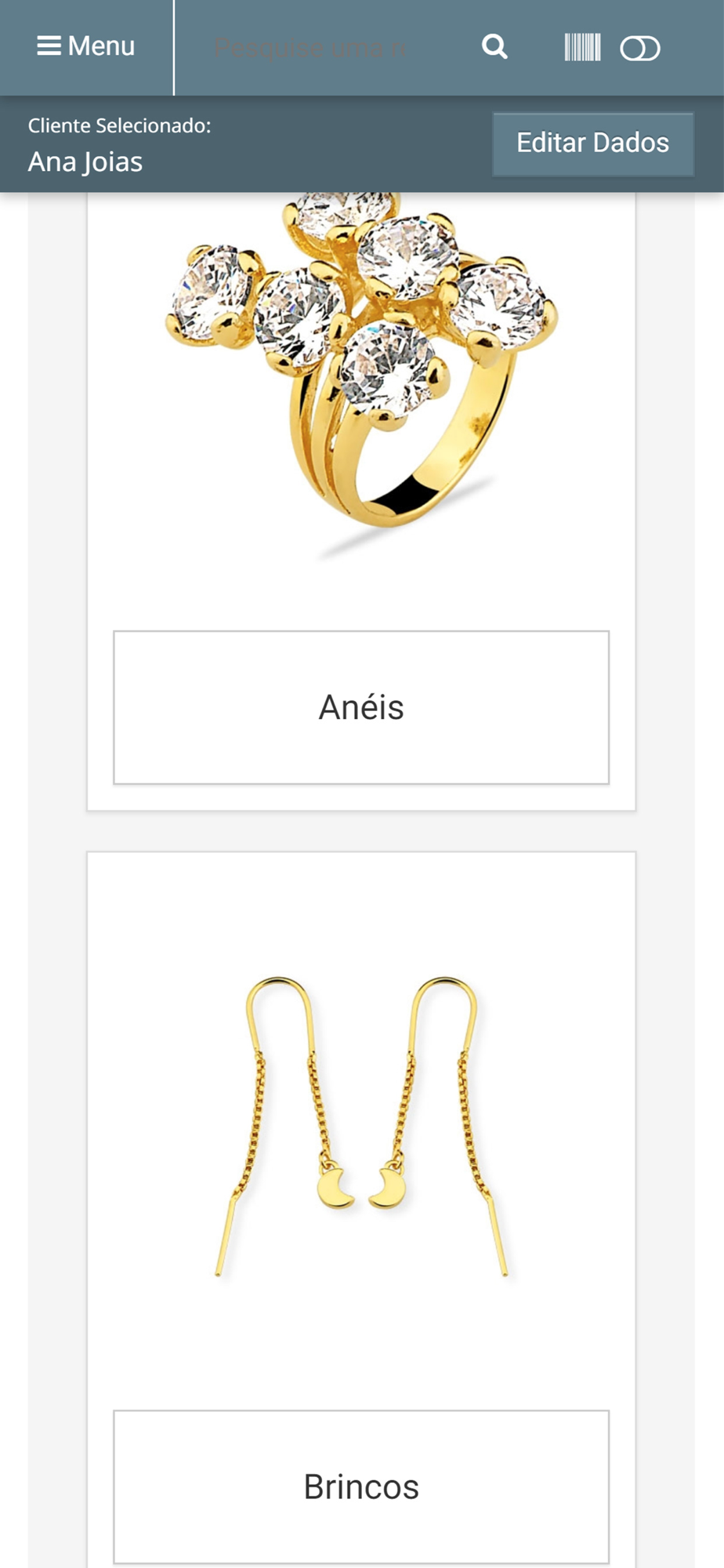Click the gray gap between category cards

361,831
